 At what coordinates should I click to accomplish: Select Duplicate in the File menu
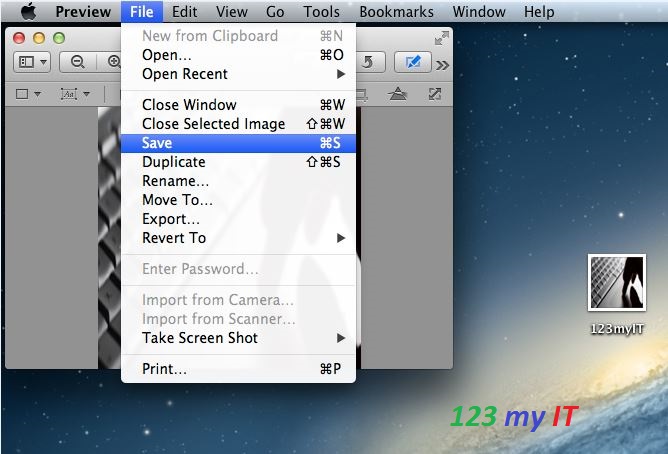(174, 162)
